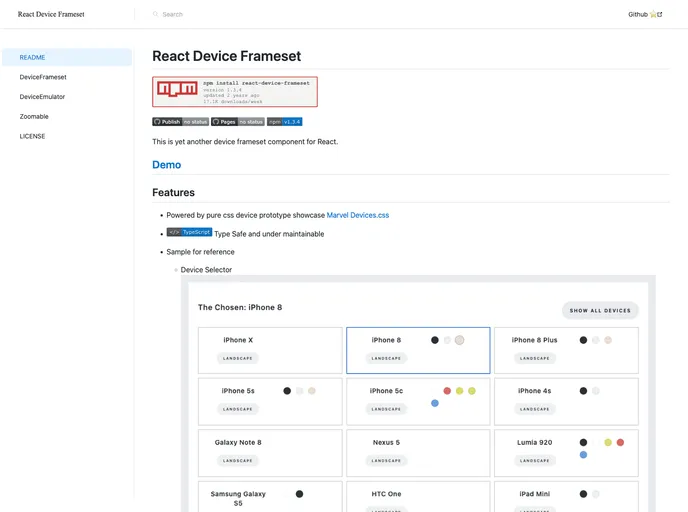Screen dimensions: 688x512
Task: Click the Github link text
Action: coord(638,14)
